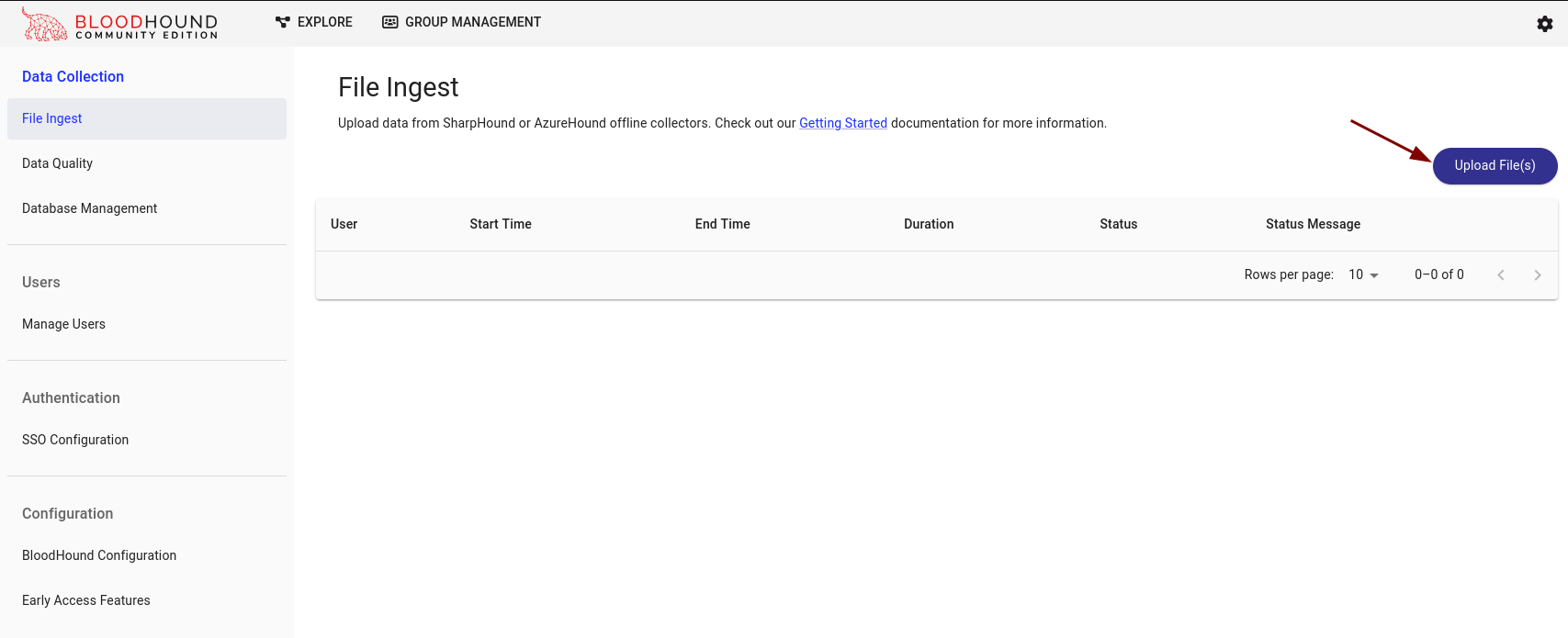
Task: Select Early Access Features
Action: pos(86,600)
